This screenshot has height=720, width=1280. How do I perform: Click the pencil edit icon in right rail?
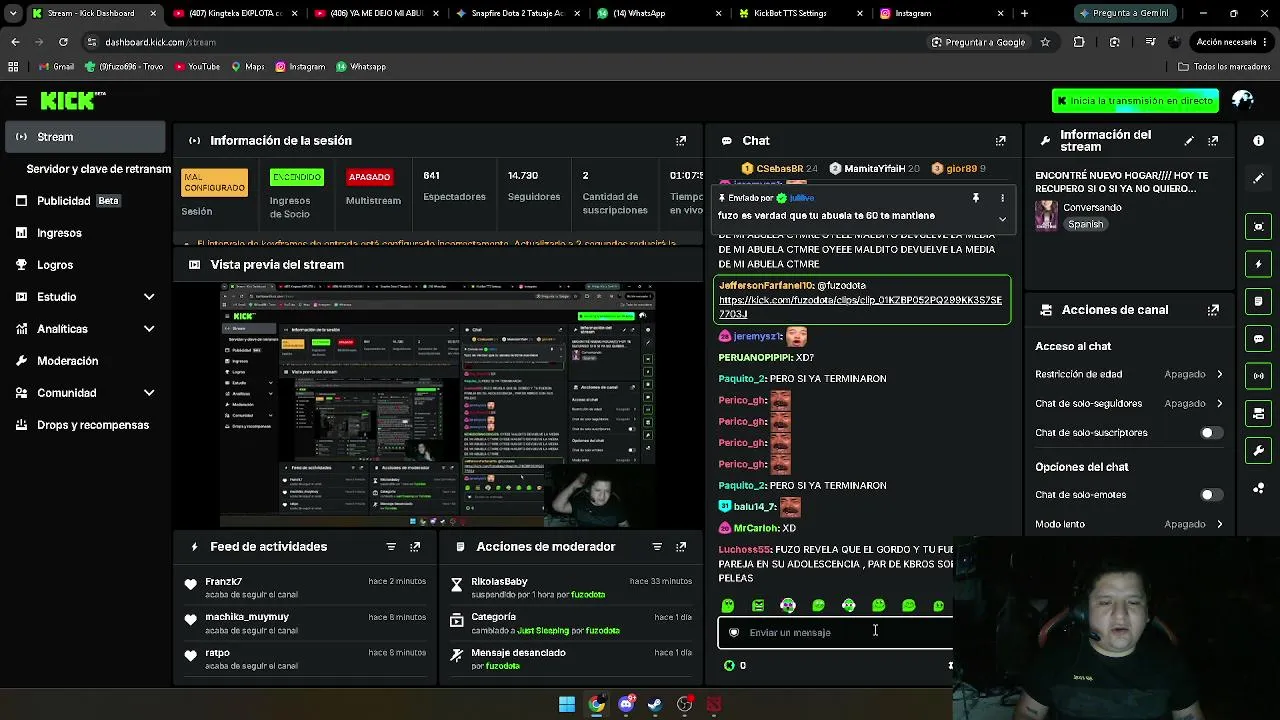[1258, 178]
